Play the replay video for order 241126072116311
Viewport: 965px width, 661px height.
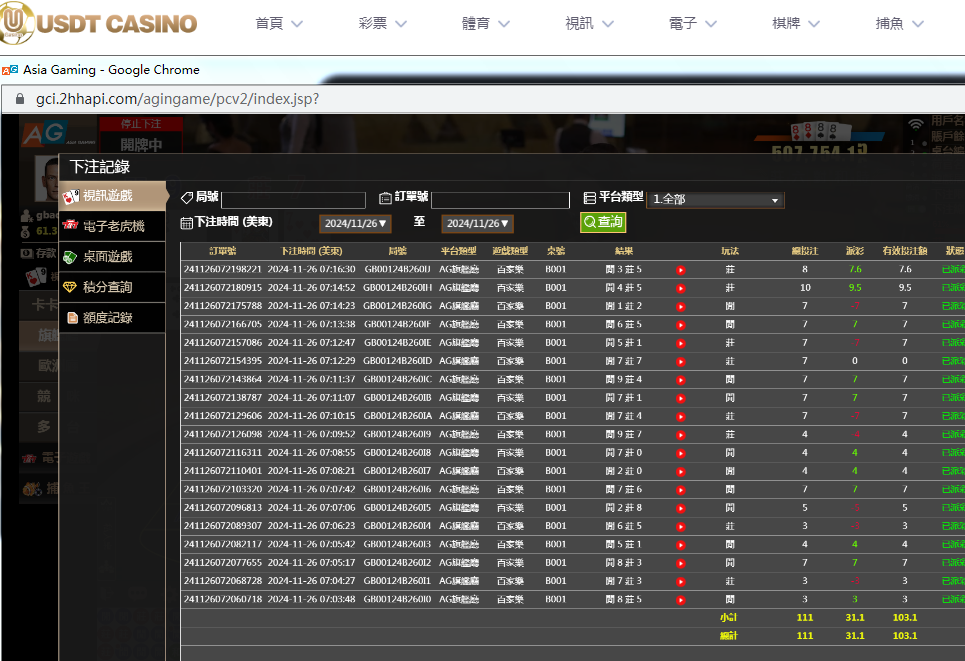pyautogui.click(x=681, y=453)
